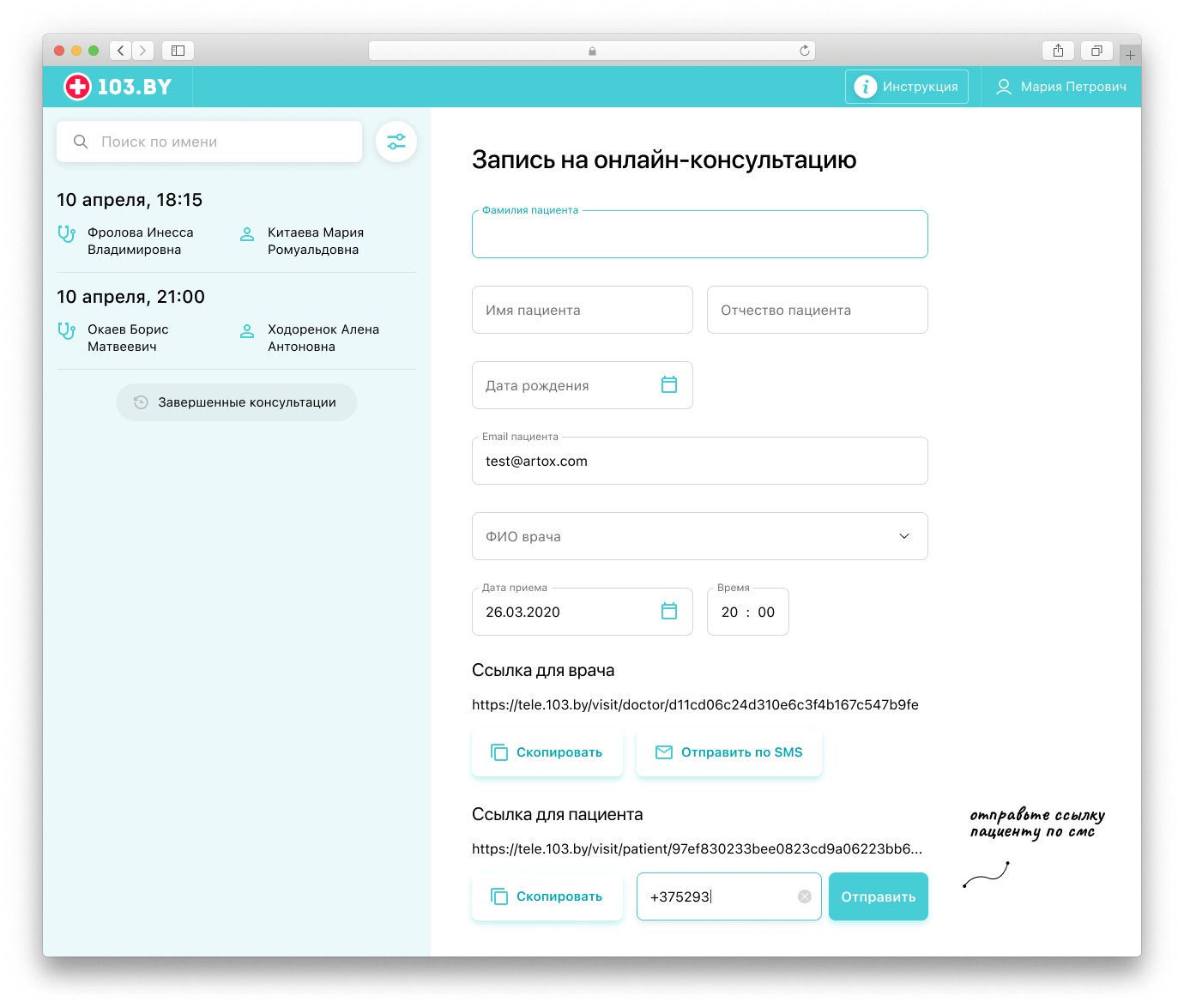Click the patient visit URL
Image resolution: width=1184 pixels, height=1008 pixels.
coord(697,848)
